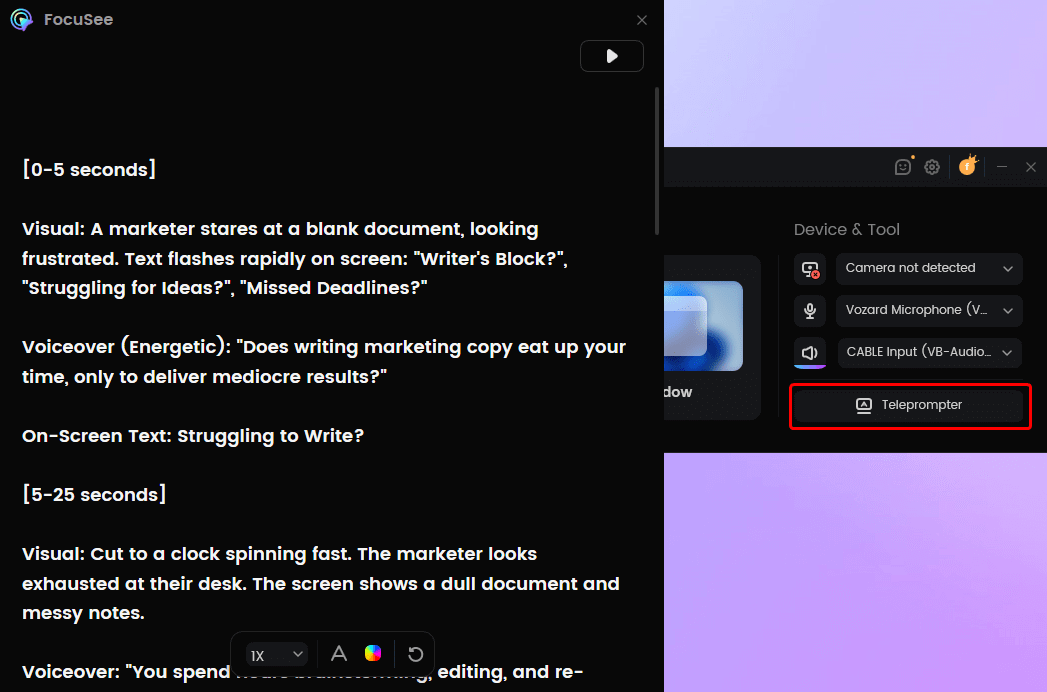Open settings with the gear icon

932,167
